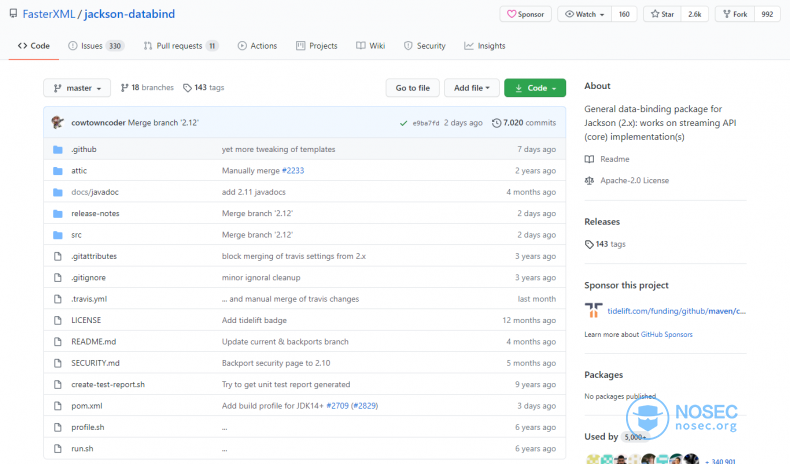Open the master branch dropdown
The image size is (790, 464).
pos(77,88)
